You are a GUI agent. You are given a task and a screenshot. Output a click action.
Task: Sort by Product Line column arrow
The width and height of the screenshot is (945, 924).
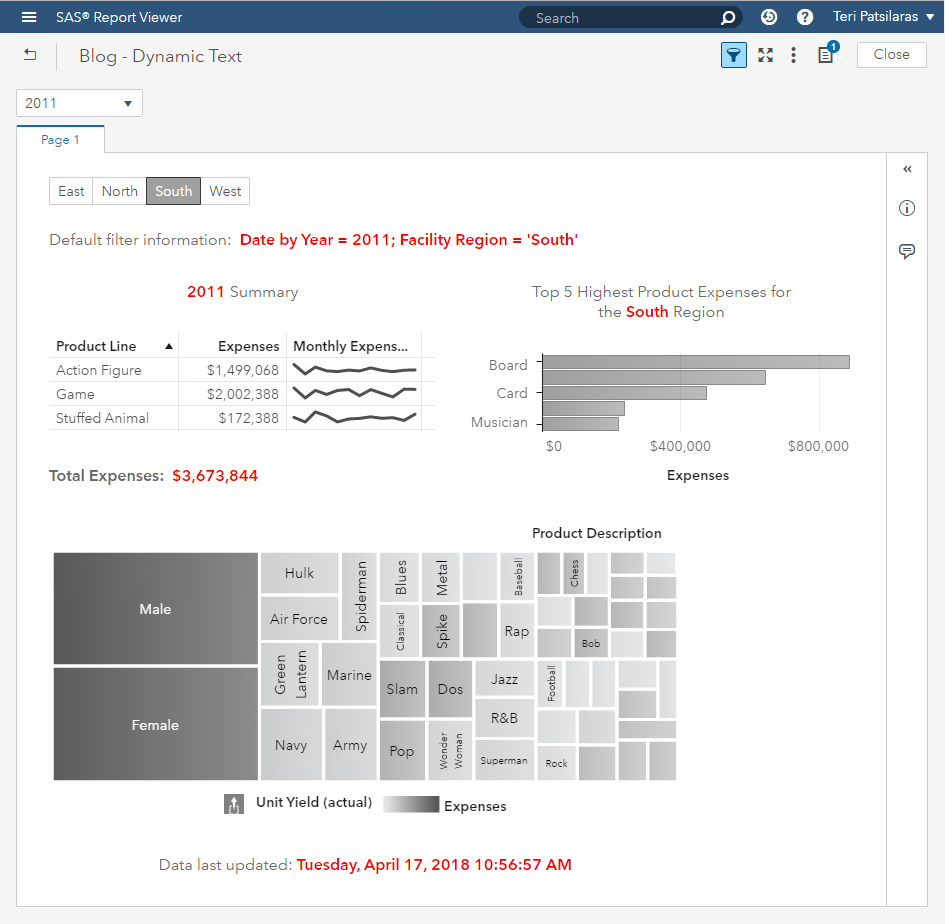click(169, 347)
